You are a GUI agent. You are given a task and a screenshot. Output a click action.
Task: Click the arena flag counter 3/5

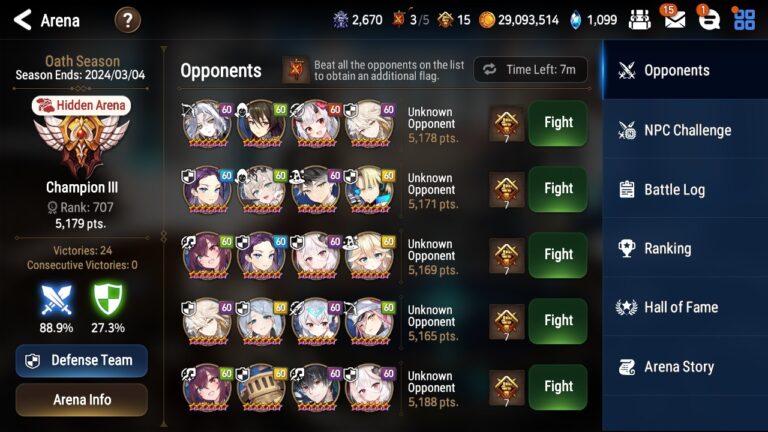[410, 20]
